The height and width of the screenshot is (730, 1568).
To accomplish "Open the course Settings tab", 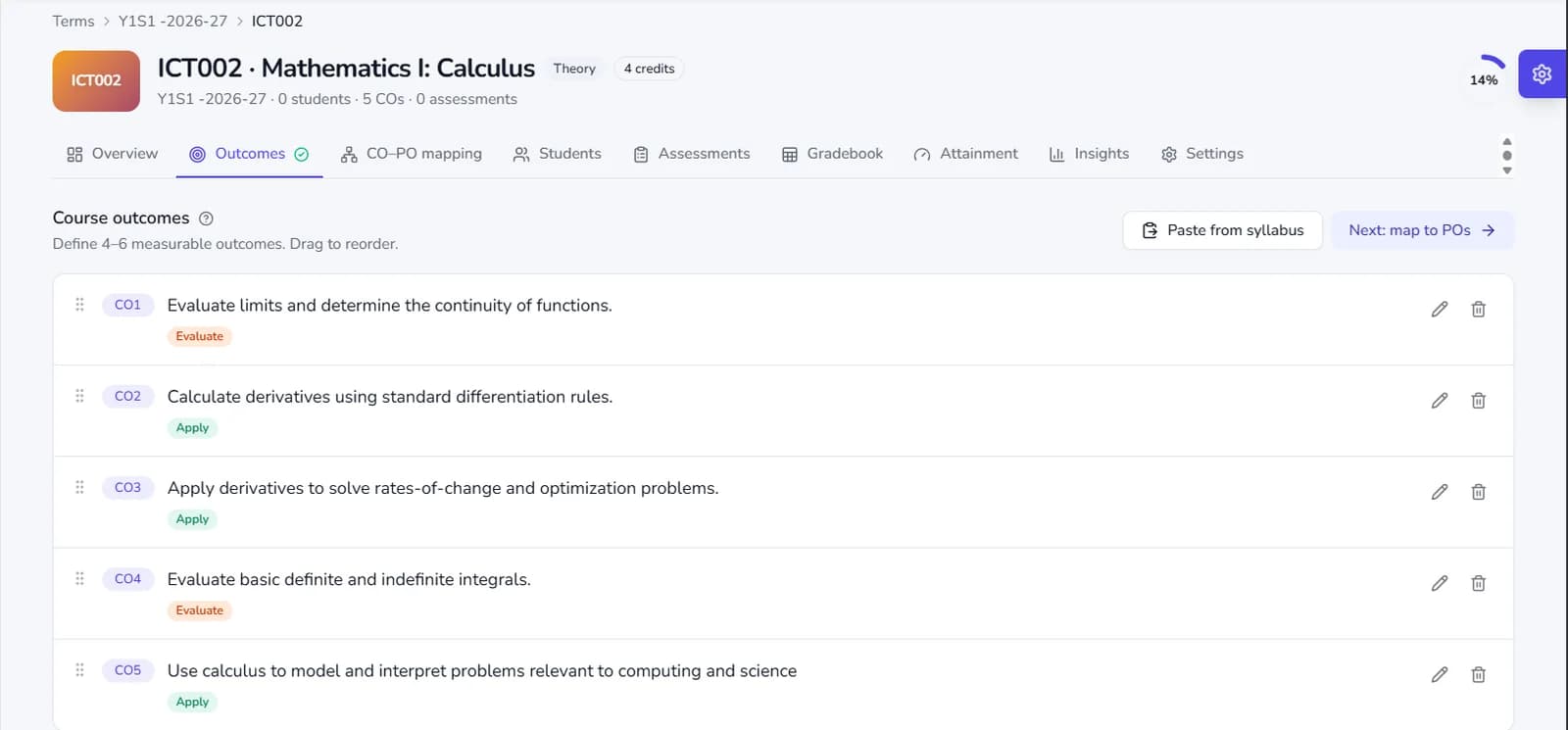I will [x=1202, y=154].
